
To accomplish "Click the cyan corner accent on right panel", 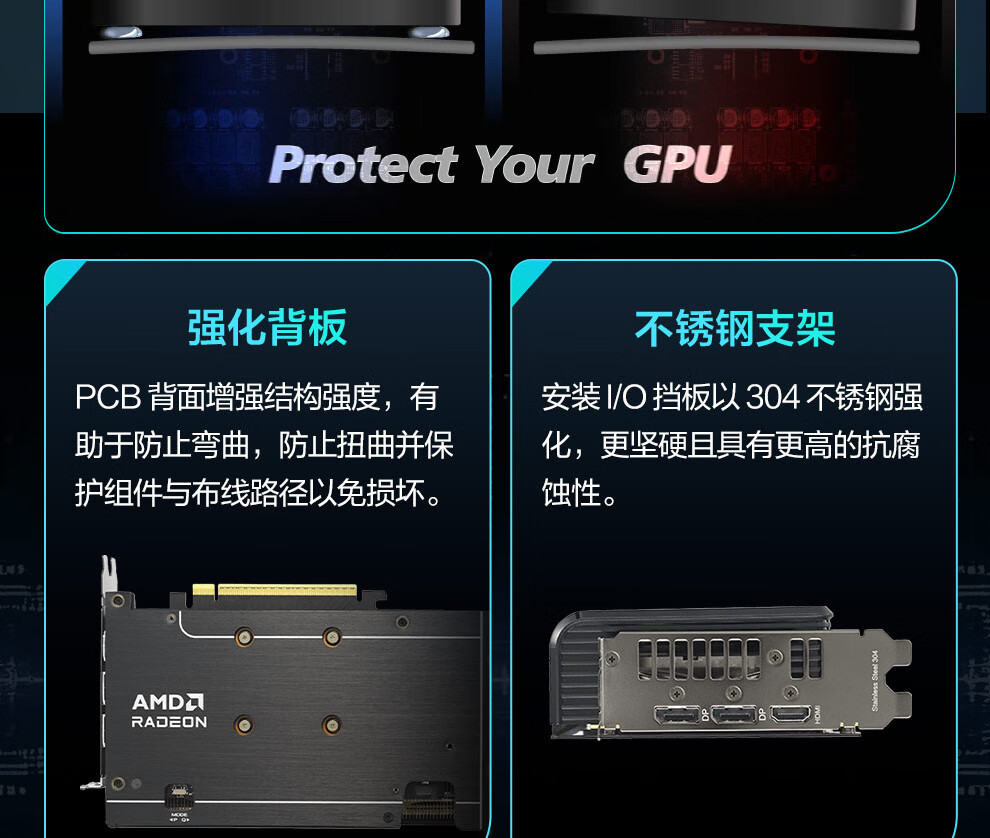I will pyautogui.click(x=531, y=282).
